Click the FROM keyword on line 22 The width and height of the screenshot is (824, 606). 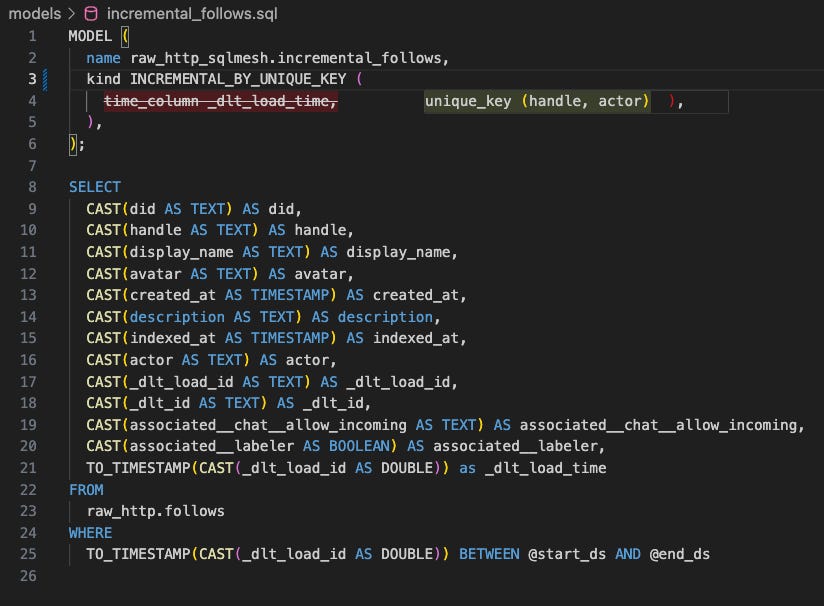(x=86, y=490)
